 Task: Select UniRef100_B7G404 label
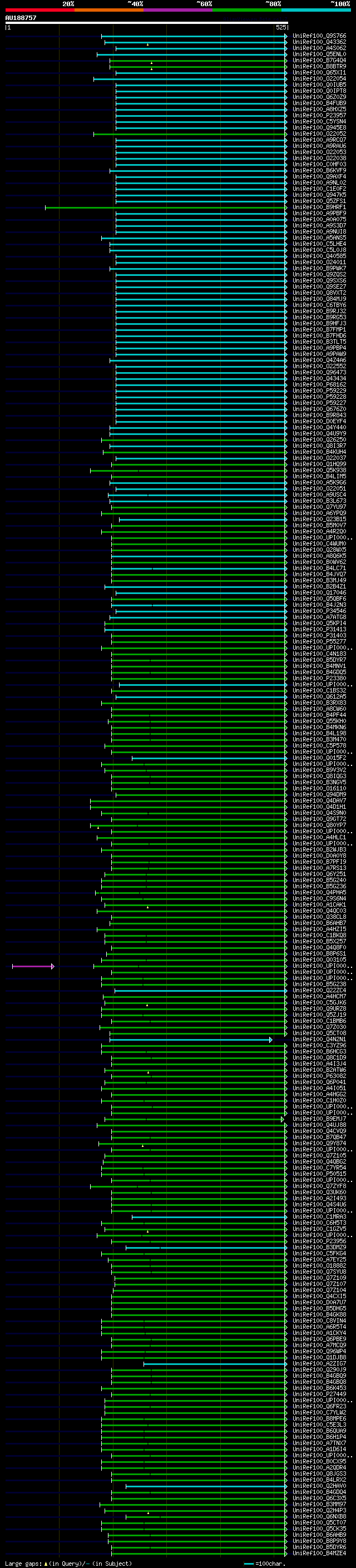(319, 60)
